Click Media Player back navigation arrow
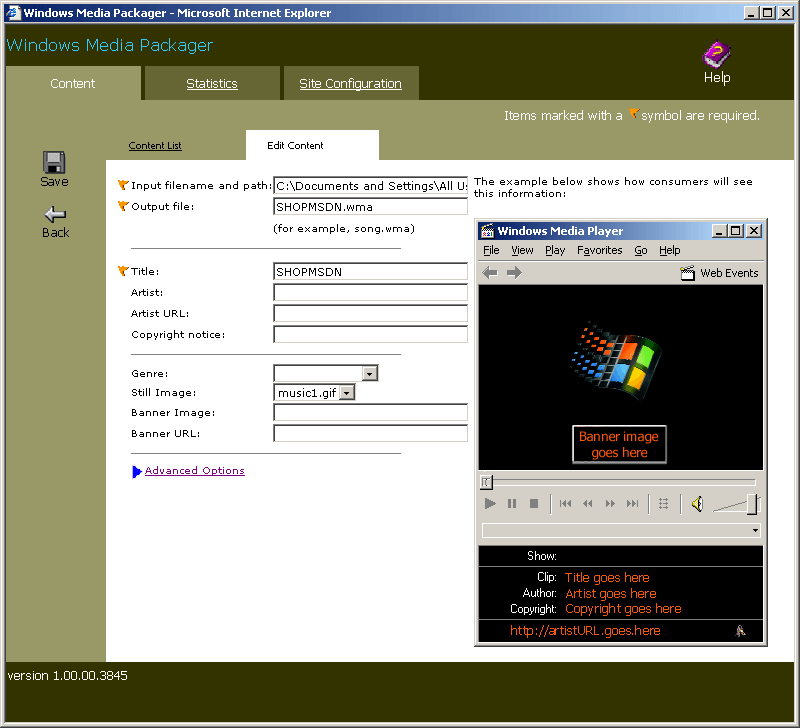This screenshot has height=728, width=800. [490, 273]
